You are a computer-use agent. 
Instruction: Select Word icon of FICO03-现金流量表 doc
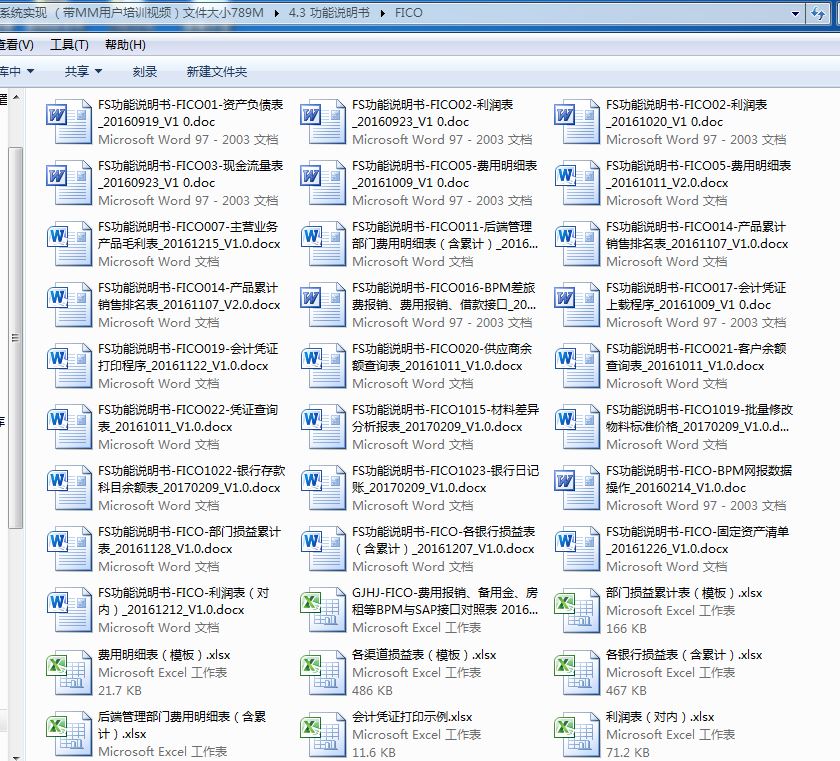pos(69,183)
